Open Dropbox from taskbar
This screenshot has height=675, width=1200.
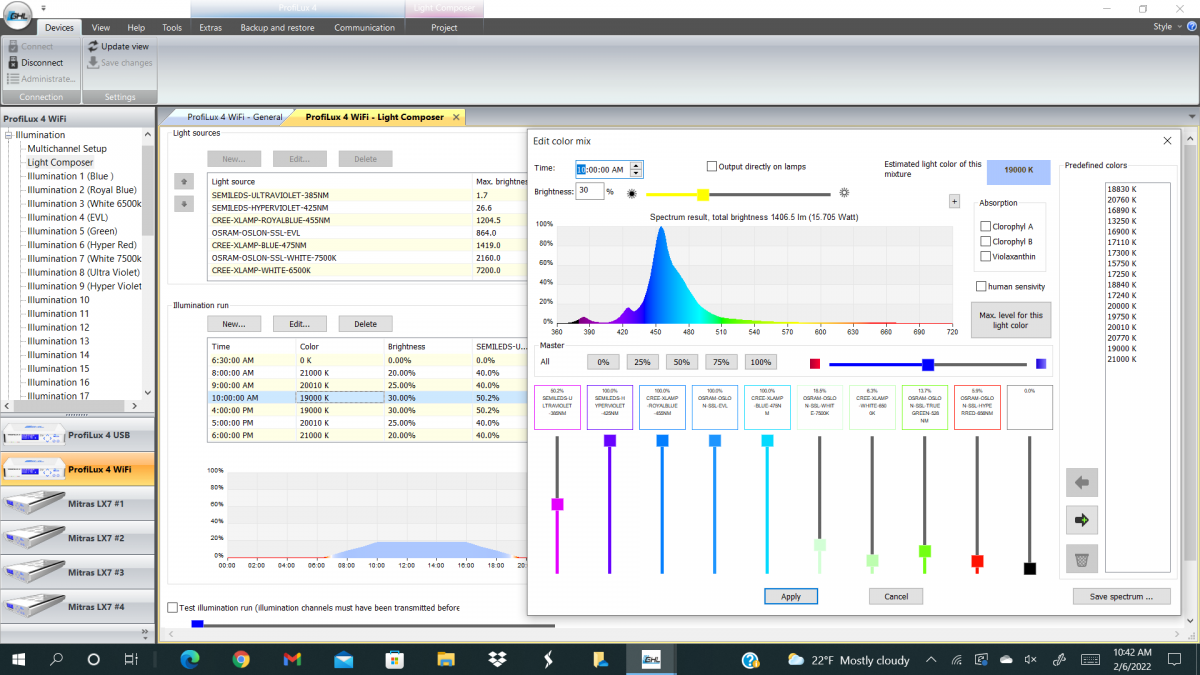tap(497, 659)
